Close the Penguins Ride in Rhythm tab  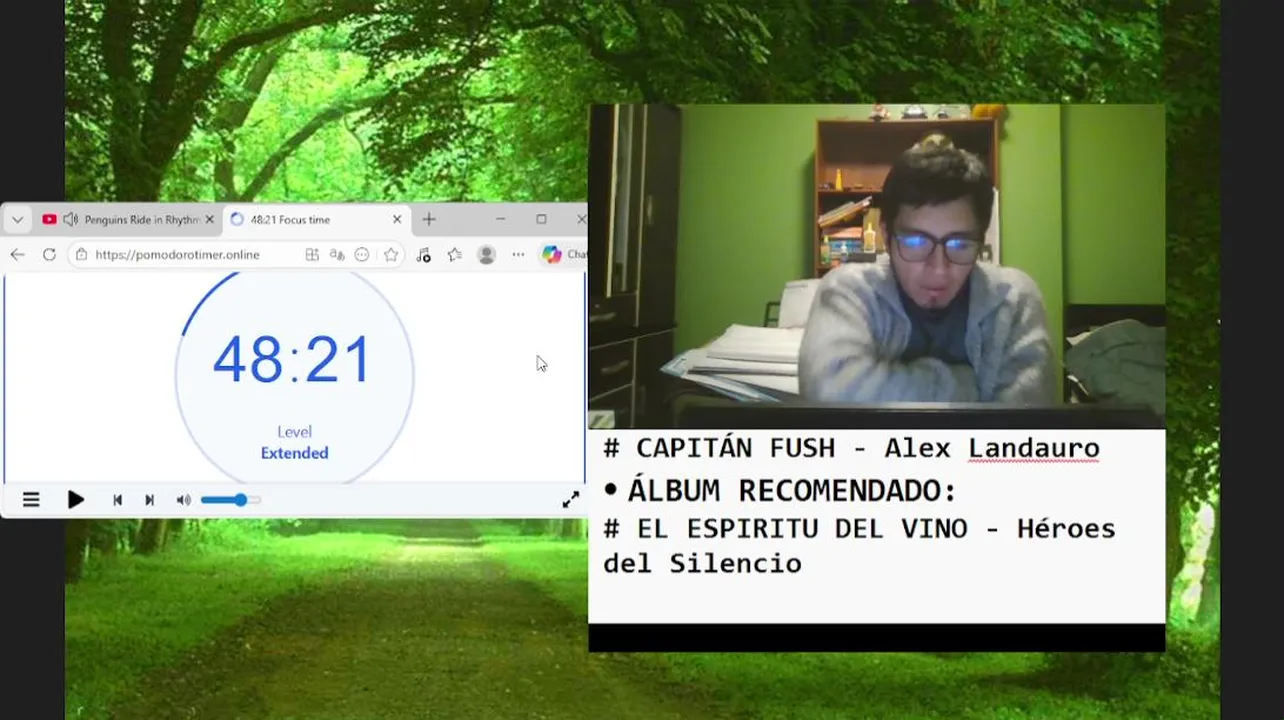(209, 220)
